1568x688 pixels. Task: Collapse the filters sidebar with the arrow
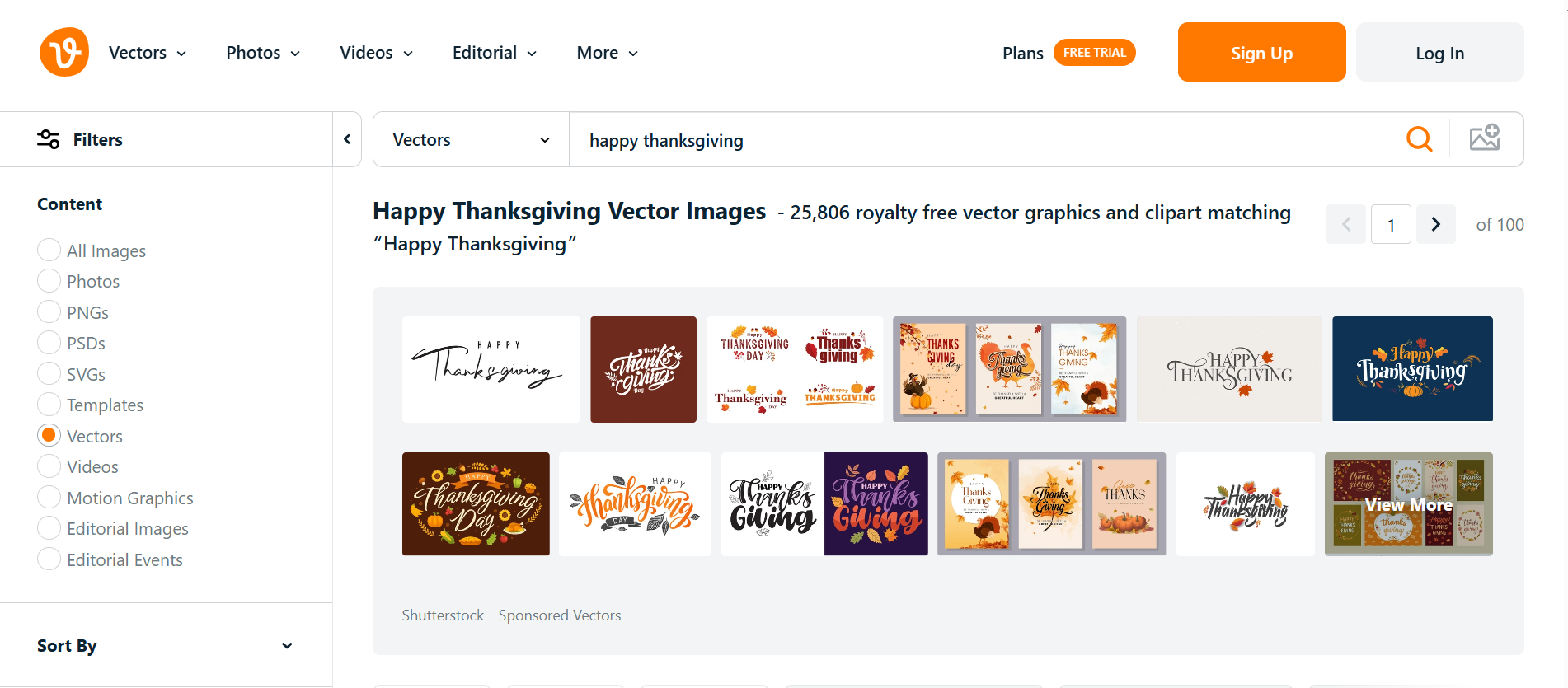(x=346, y=139)
